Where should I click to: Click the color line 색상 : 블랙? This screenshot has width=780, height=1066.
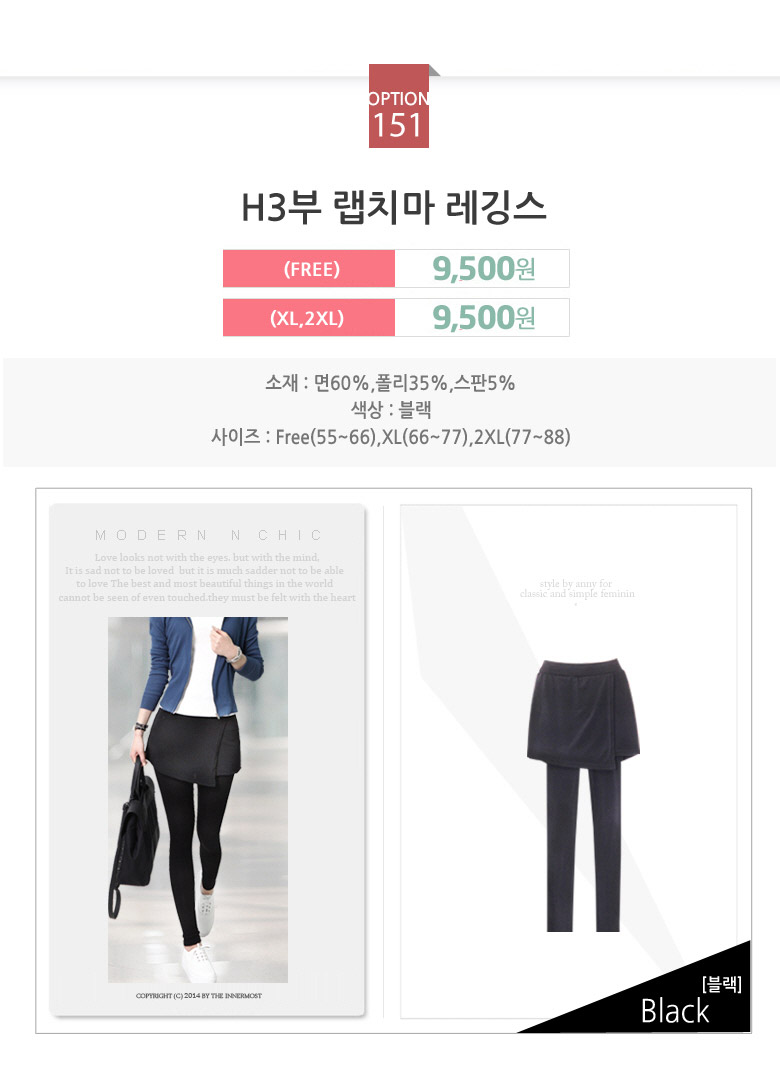point(391,409)
